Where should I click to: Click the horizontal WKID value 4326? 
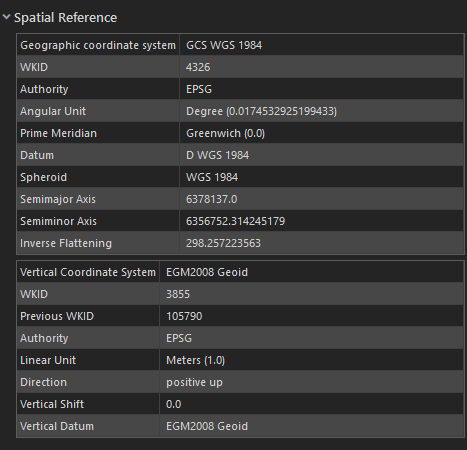click(198, 67)
